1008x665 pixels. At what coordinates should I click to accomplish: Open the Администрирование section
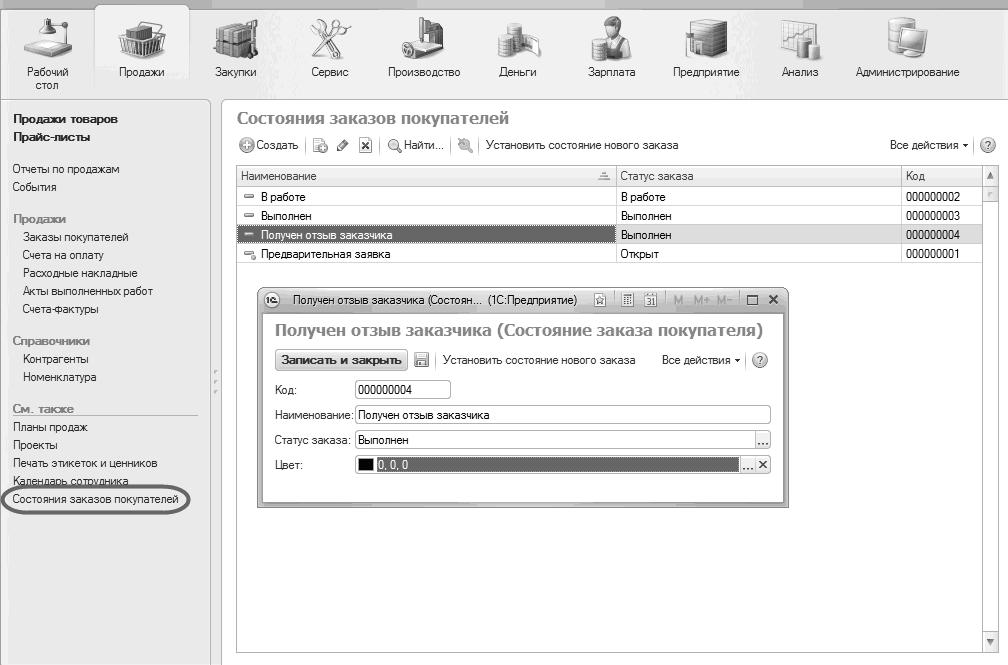tap(907, 48)
